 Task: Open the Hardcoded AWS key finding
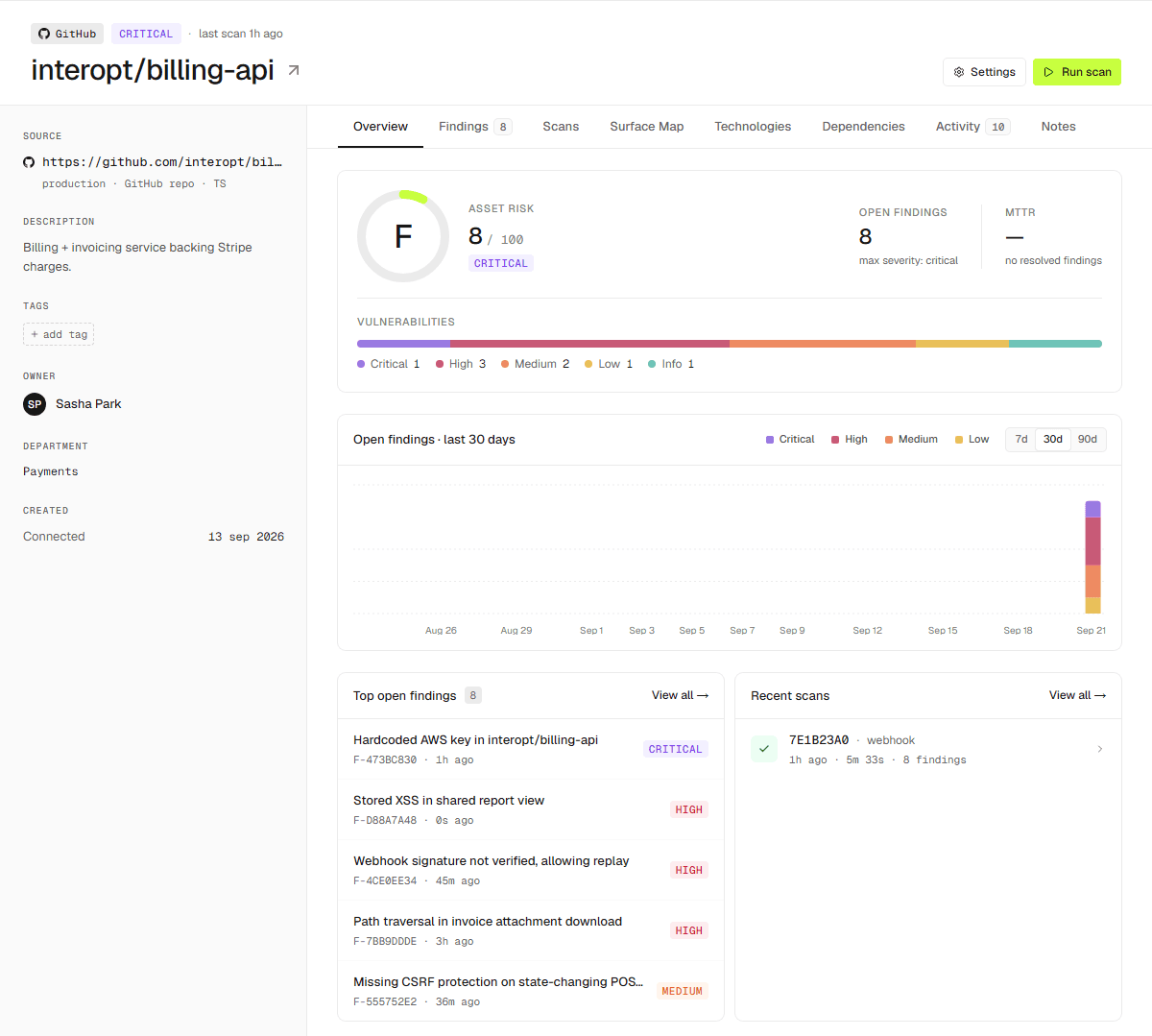tap(531, 749)
